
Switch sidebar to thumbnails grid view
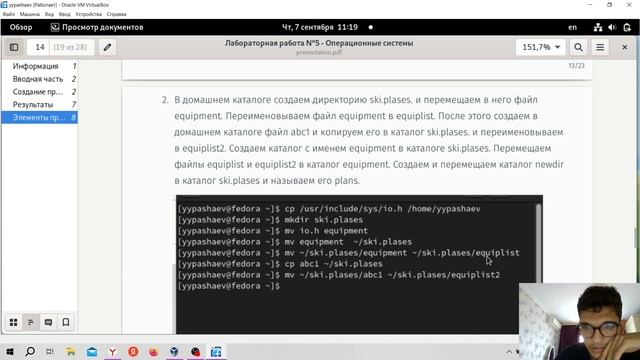pos(13,322)
